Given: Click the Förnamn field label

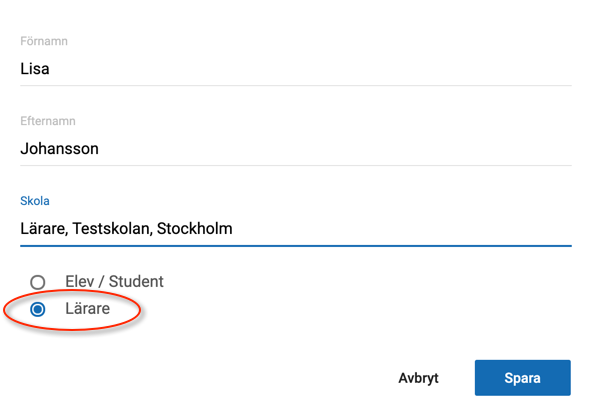Looking at the screenshot, I should click(44, 41).
